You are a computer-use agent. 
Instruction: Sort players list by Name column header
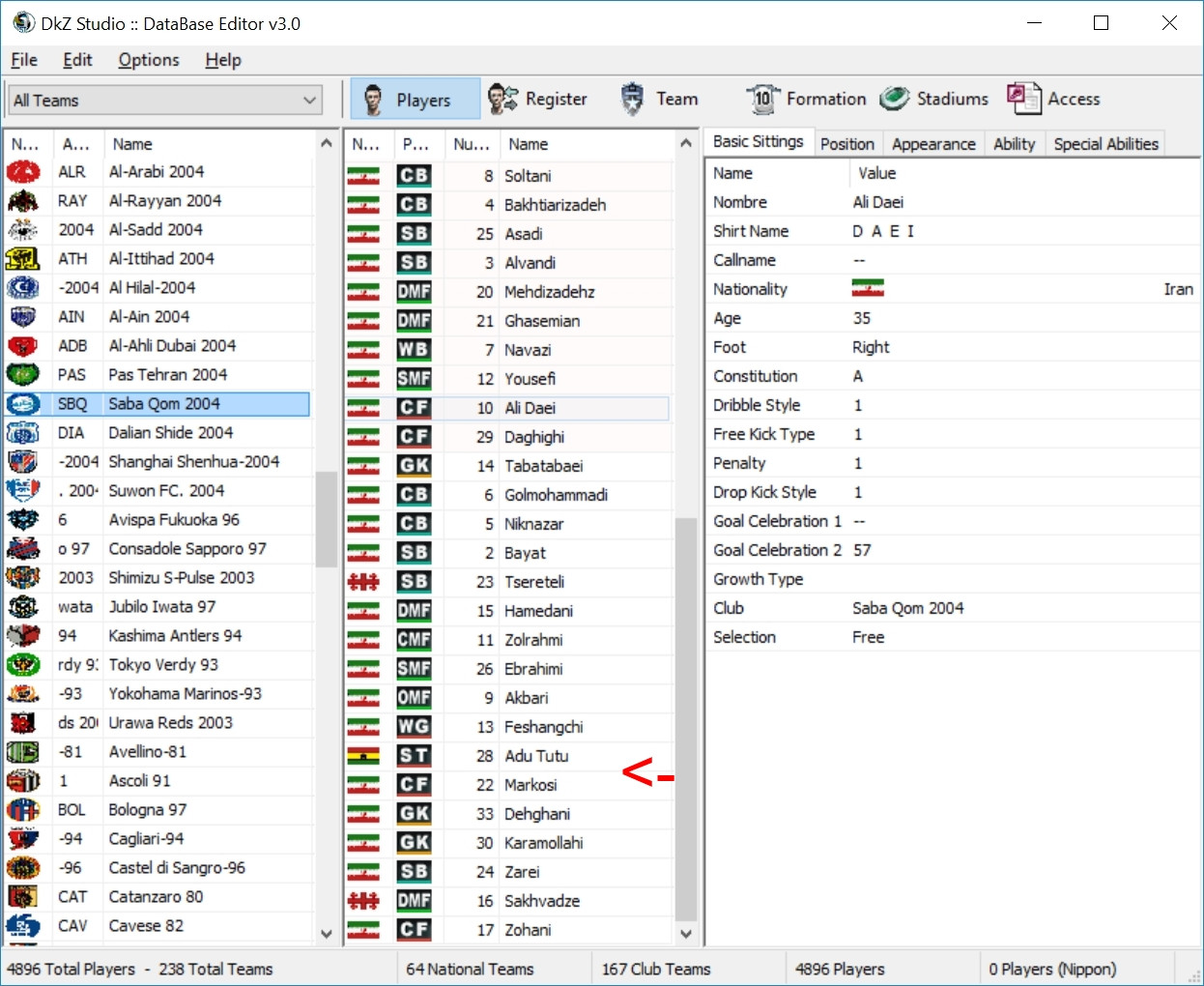588,144
